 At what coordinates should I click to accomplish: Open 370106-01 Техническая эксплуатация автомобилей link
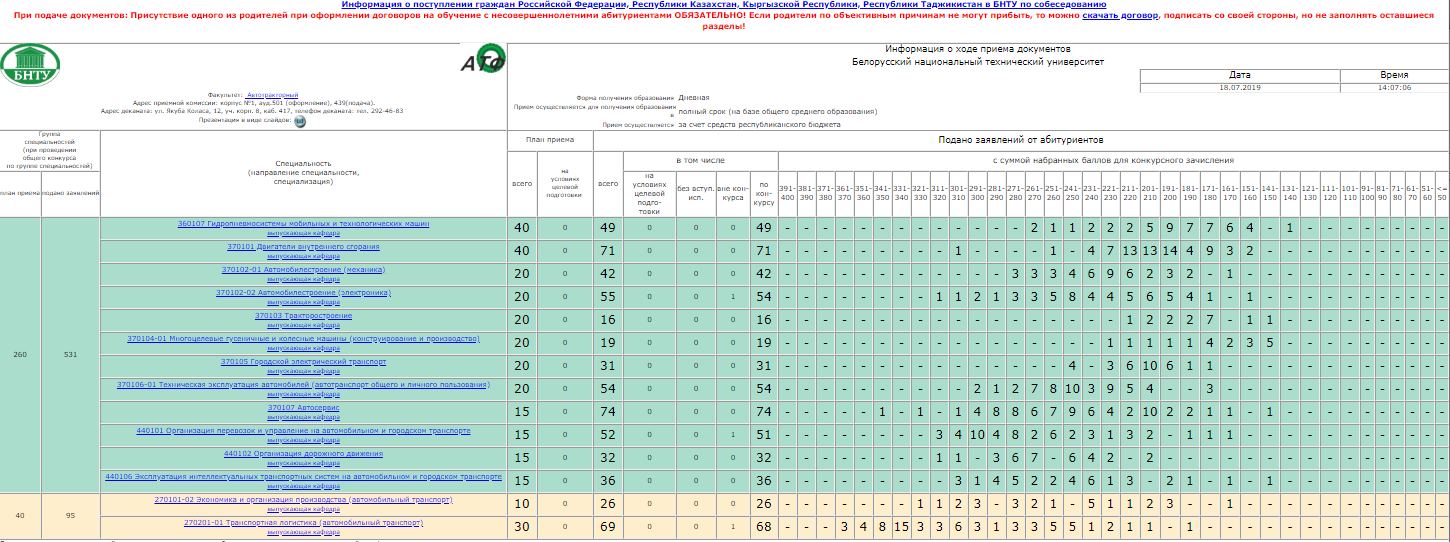[x=303, y=384]
